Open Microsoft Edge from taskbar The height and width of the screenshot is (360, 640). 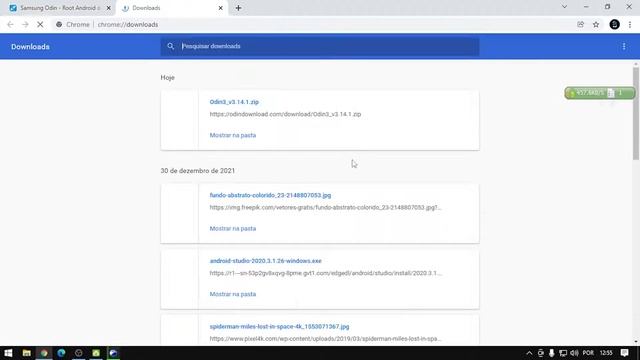point(61,353)
